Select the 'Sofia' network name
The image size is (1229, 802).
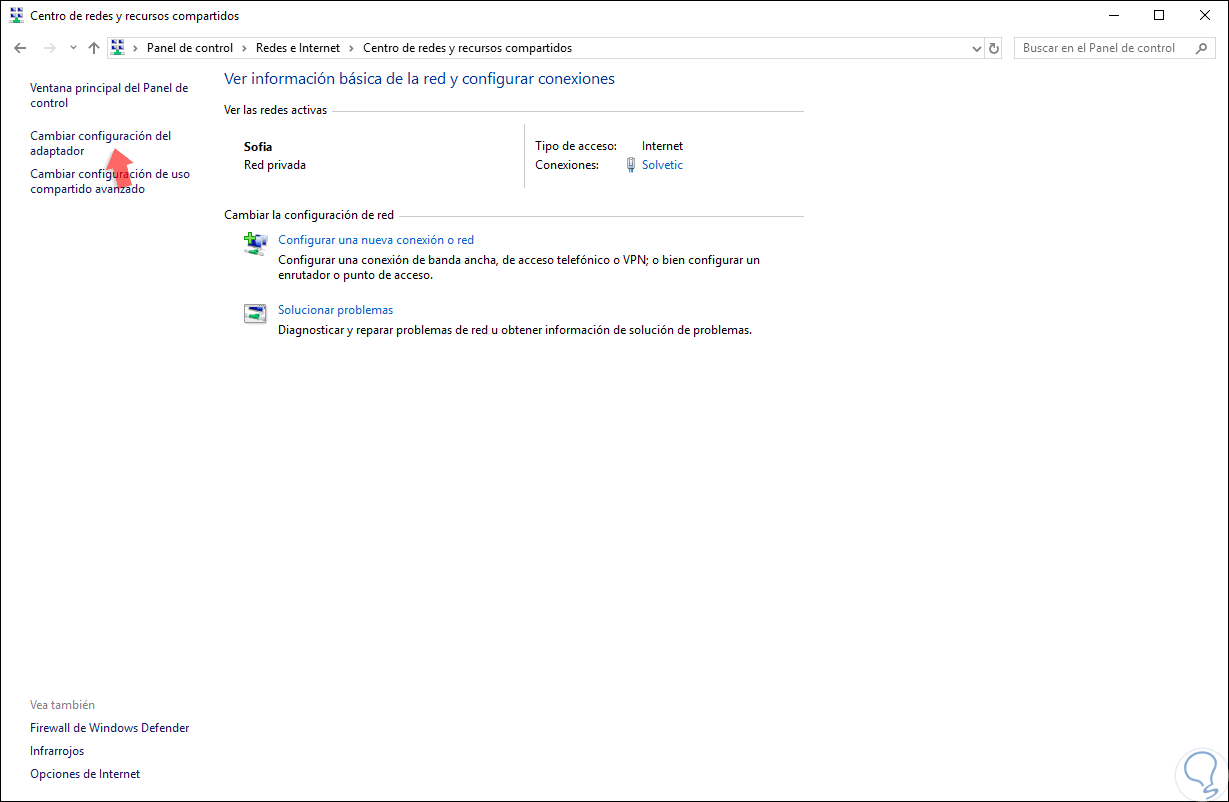[258, 147]
